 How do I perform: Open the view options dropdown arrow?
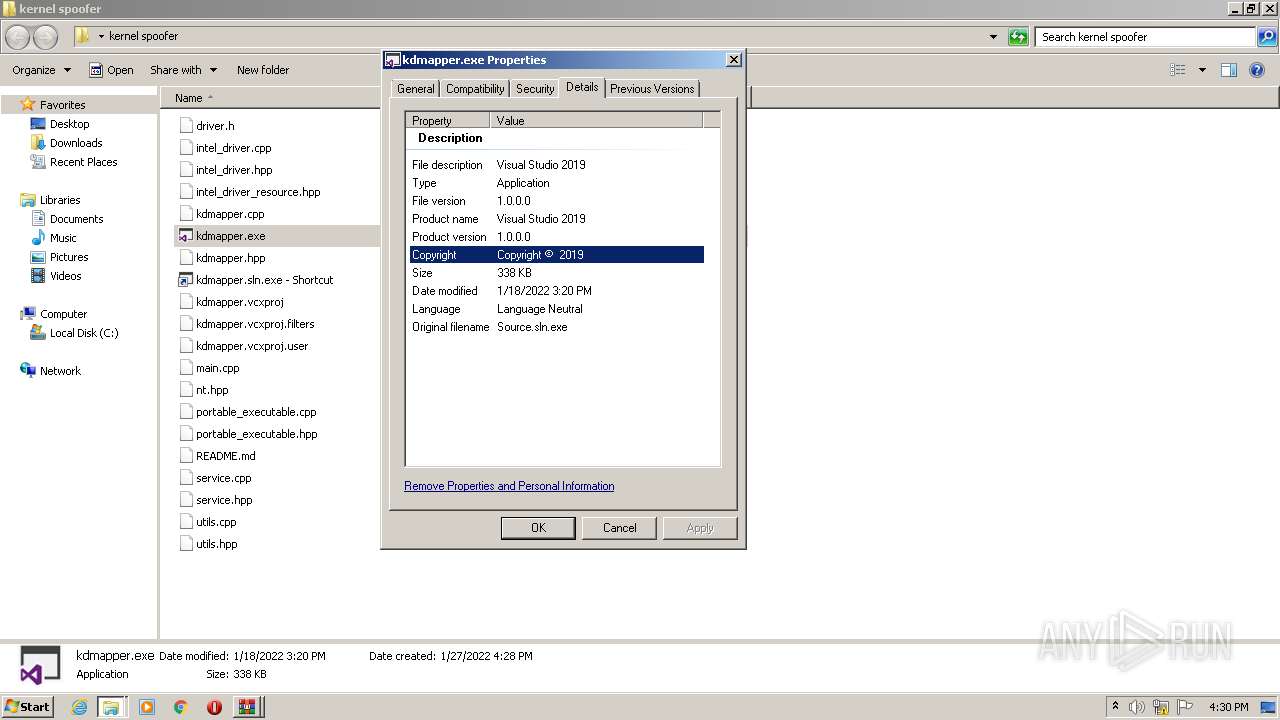click(1202, 70)
